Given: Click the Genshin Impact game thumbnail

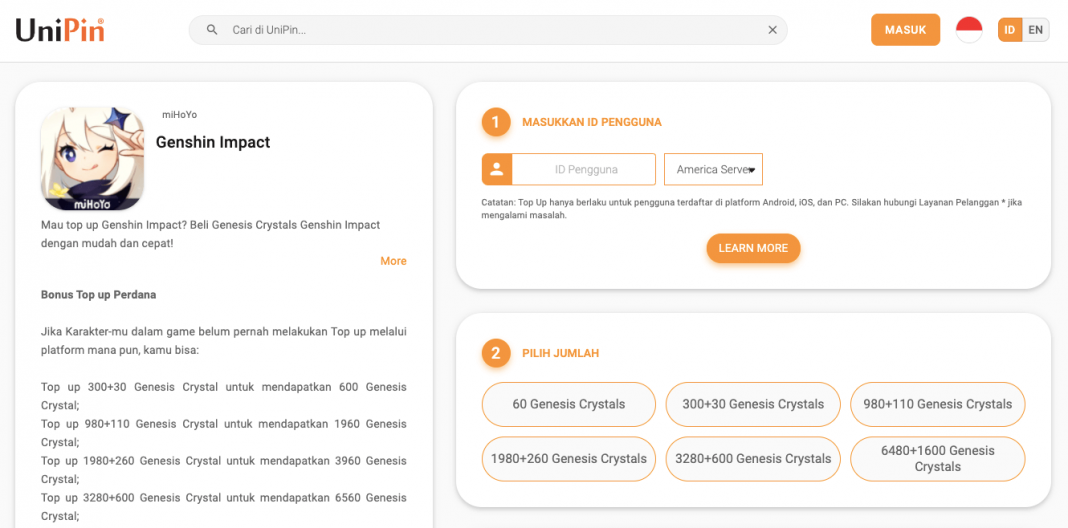Looking at the screenshot, I should (93, 158).
